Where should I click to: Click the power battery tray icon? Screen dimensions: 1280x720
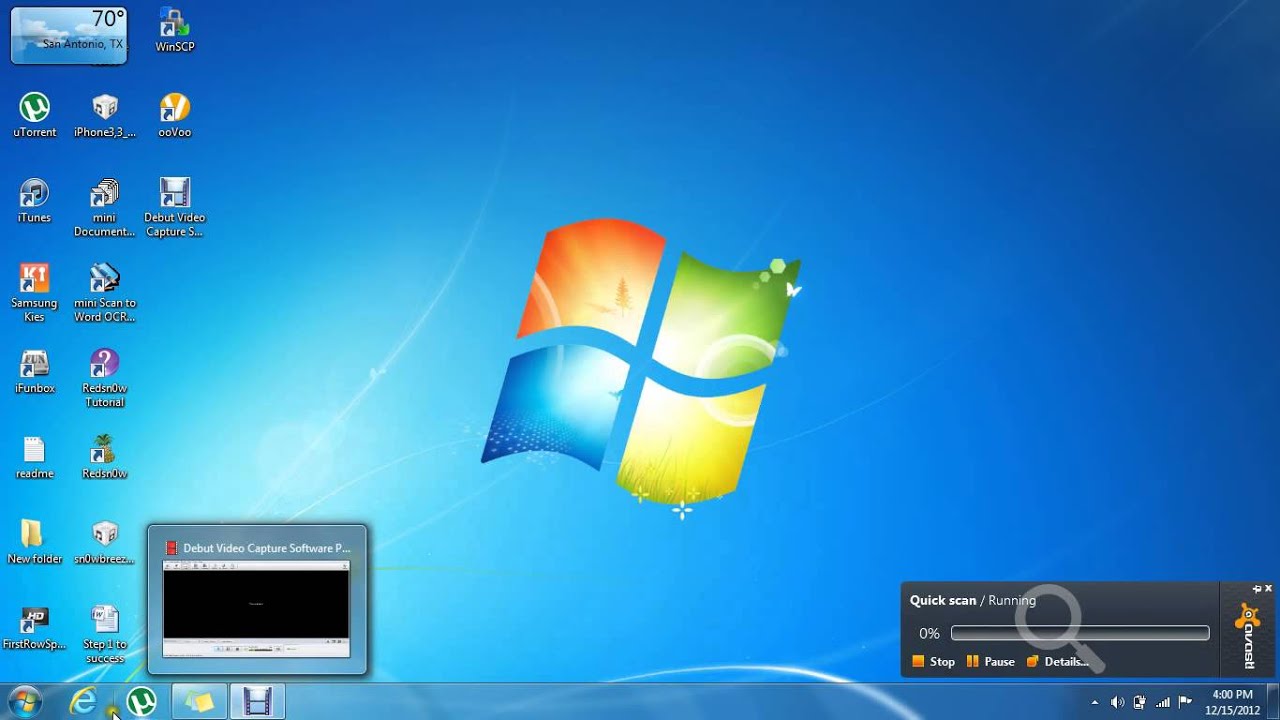[1140, 702]
